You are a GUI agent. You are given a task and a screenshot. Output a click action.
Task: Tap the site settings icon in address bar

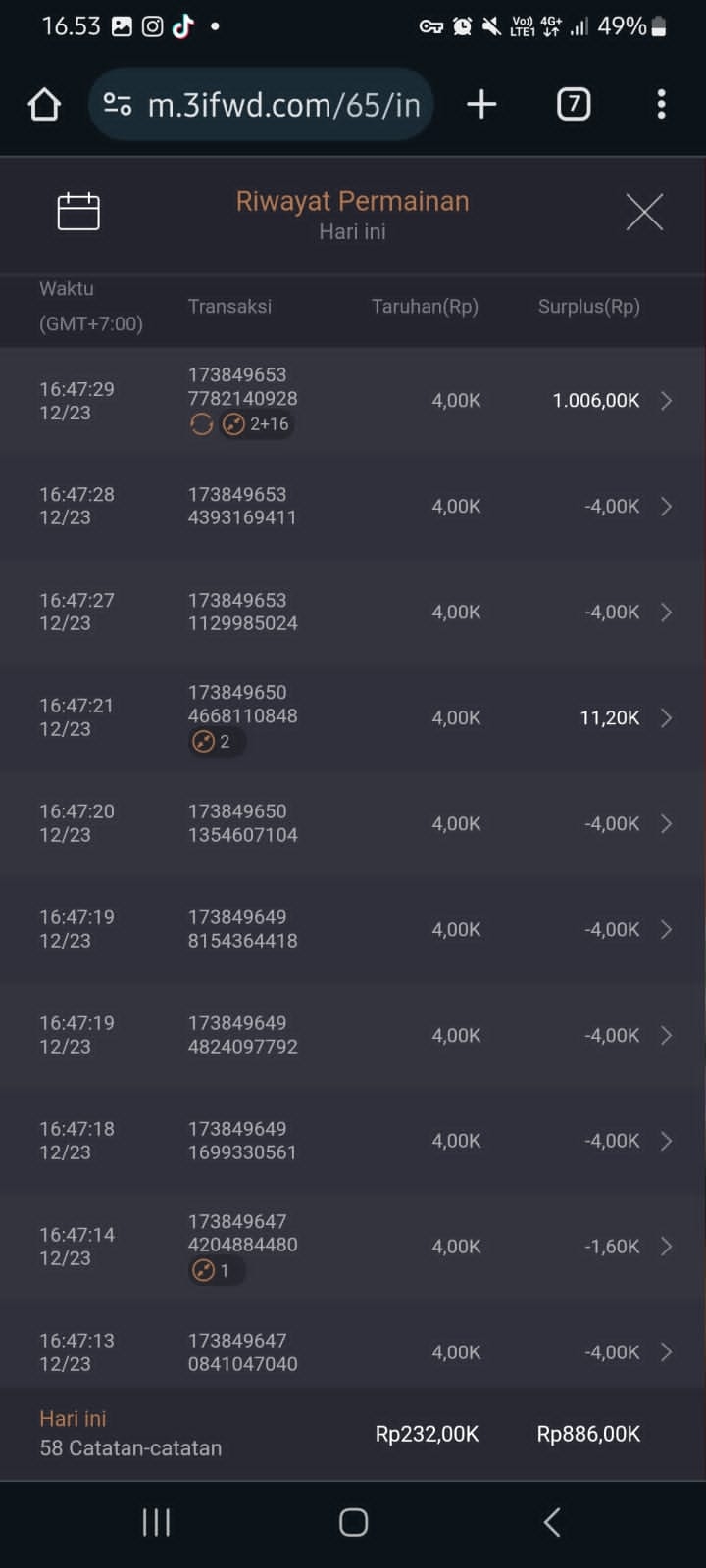click(118, 104)
